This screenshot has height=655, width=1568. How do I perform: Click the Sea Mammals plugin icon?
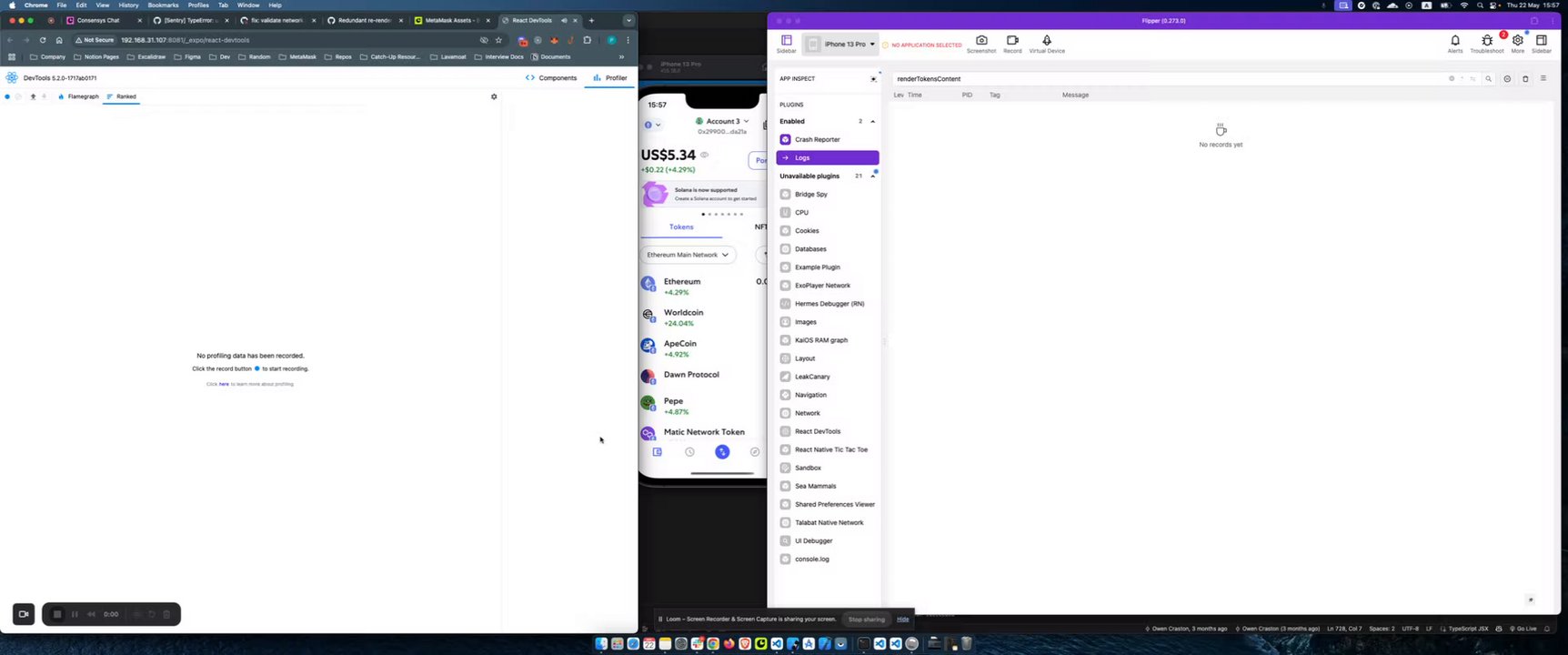tap(786, 486)
